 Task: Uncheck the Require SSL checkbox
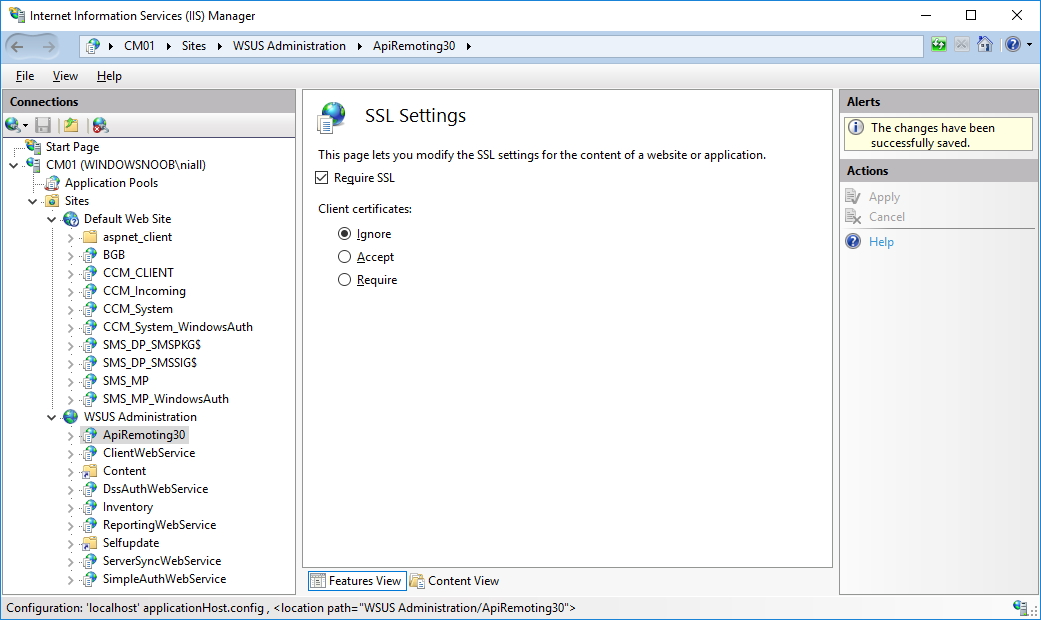(x=322, y=178)
